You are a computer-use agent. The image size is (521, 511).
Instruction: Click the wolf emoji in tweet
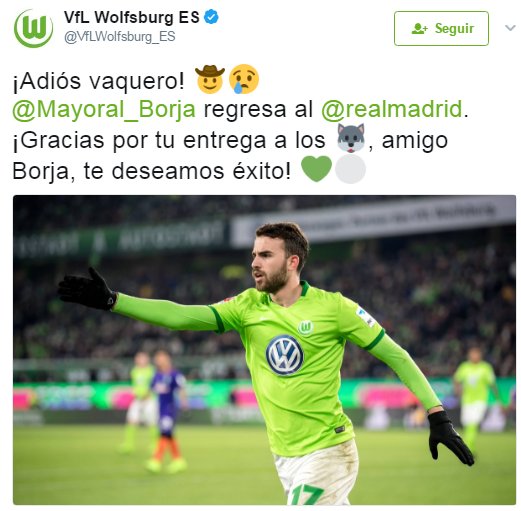350,138
